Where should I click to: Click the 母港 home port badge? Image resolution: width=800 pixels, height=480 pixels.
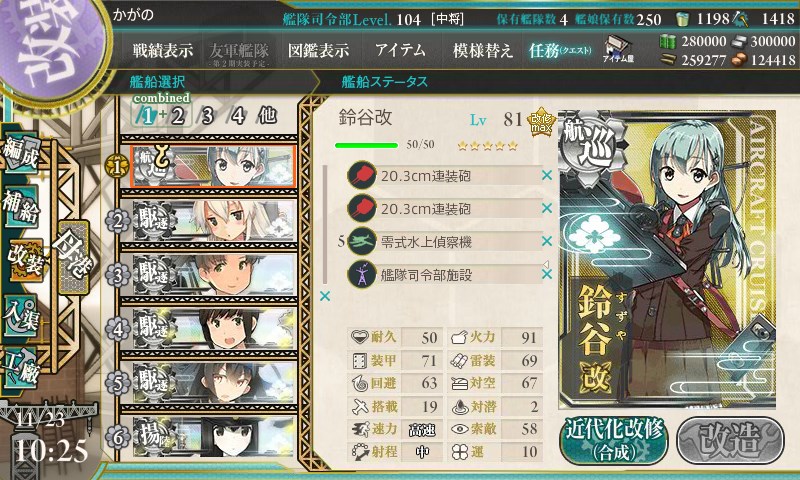pyautogui.click(x=73, y=257)
